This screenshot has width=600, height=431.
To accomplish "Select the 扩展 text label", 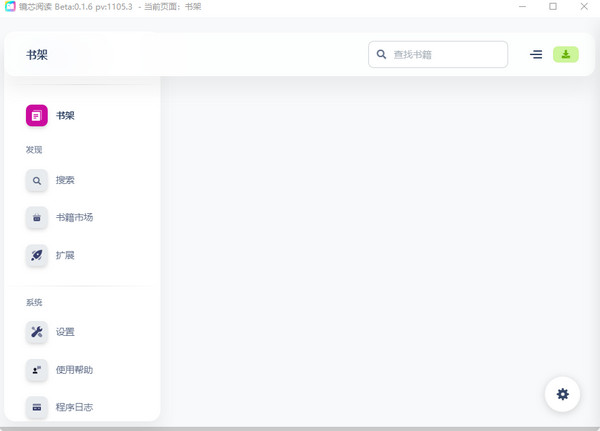I will [x=65, y=256].
